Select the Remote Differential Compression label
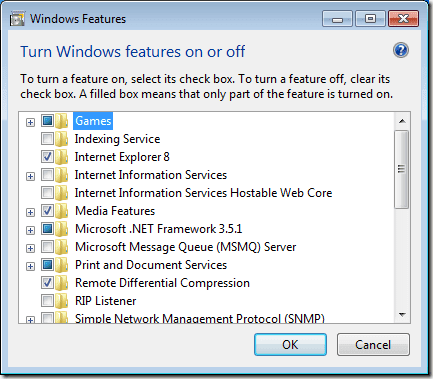This screenshot has height=379, width=433. click(162, 283)
